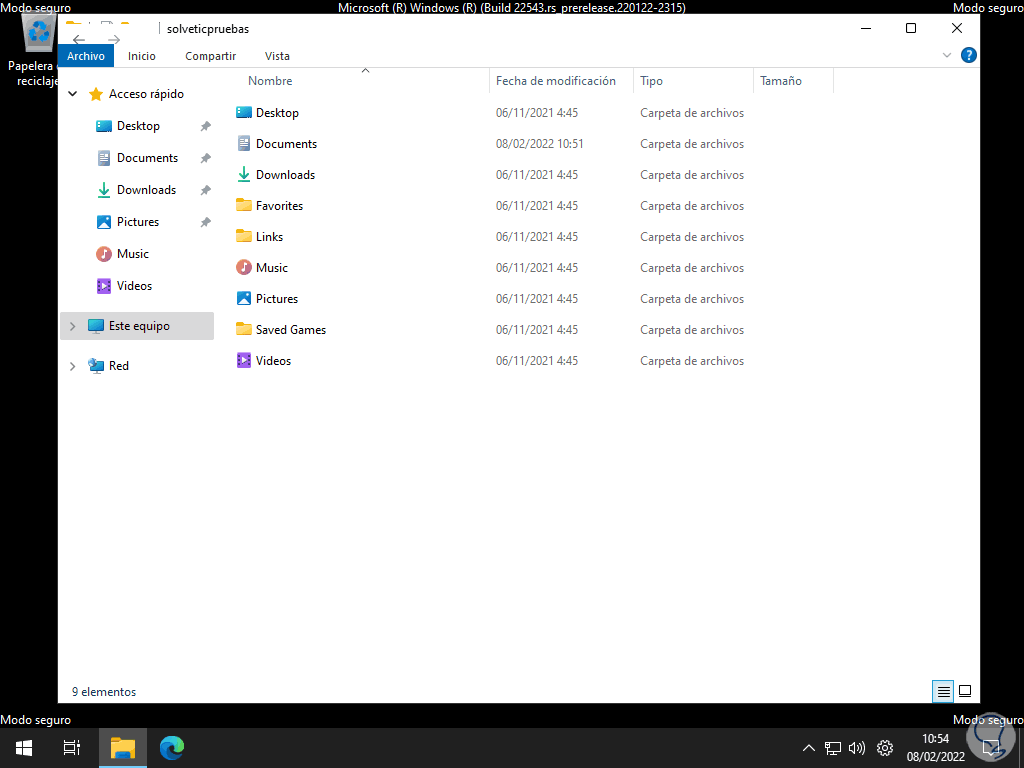Click the 9 elementos status text

[x=104, y=692]
